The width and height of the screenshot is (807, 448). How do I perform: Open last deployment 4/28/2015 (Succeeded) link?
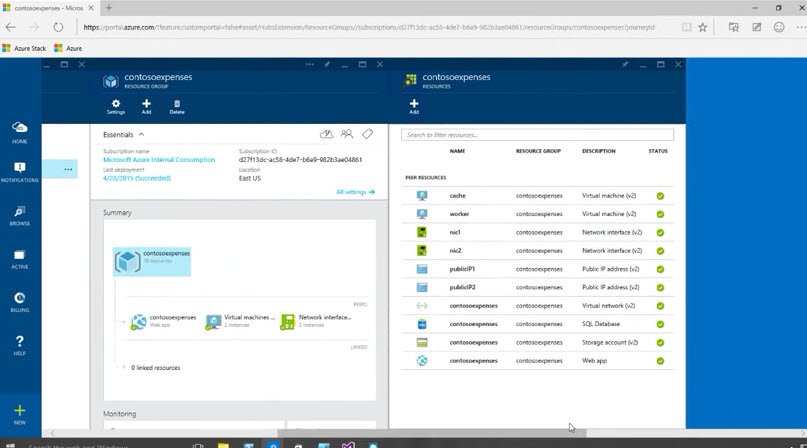[137, 178]
